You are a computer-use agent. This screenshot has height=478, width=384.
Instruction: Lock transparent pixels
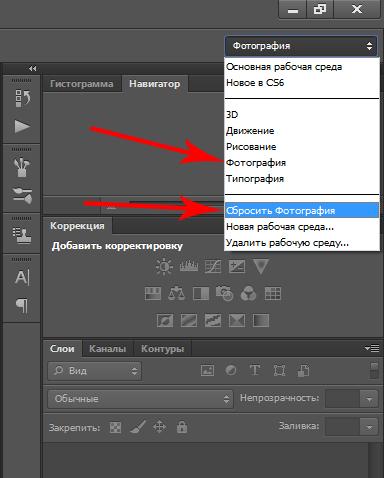click(x=115, y=427)
